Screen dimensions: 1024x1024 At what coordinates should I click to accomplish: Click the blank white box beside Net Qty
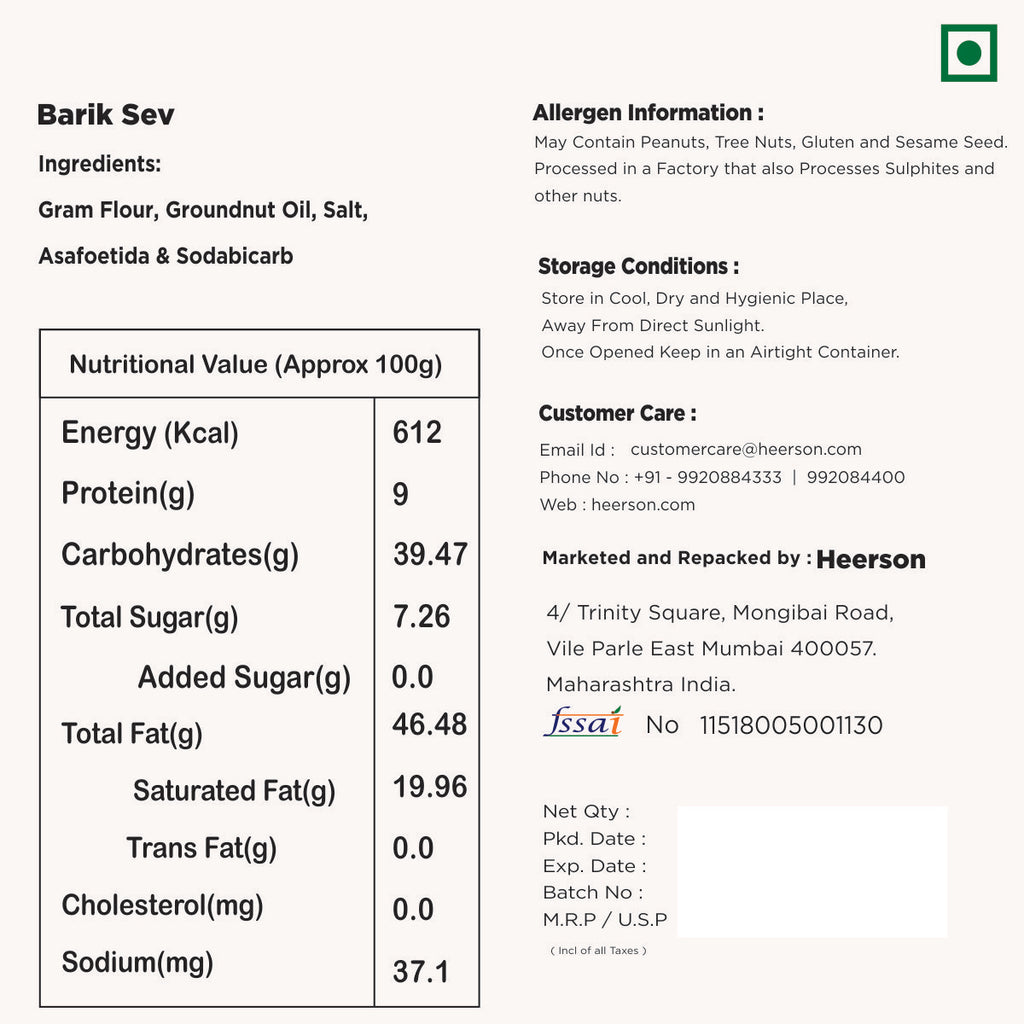[x=812, y=872]
